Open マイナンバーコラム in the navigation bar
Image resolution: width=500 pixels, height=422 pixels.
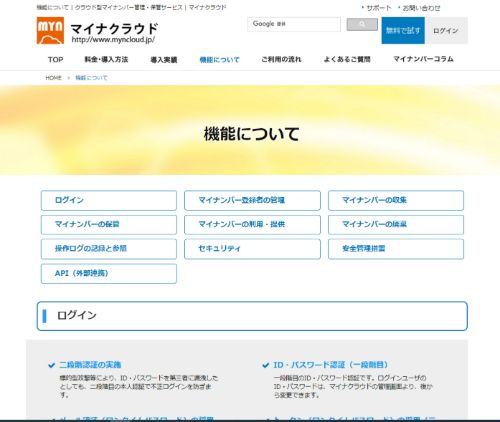click(x=423, y=59)
